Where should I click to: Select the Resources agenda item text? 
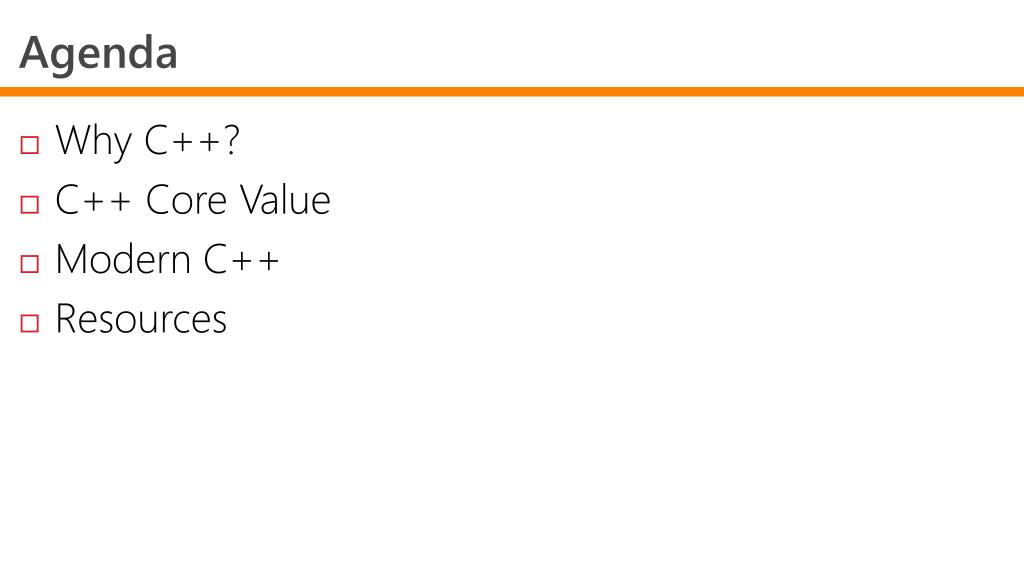(x=141, y=319)
